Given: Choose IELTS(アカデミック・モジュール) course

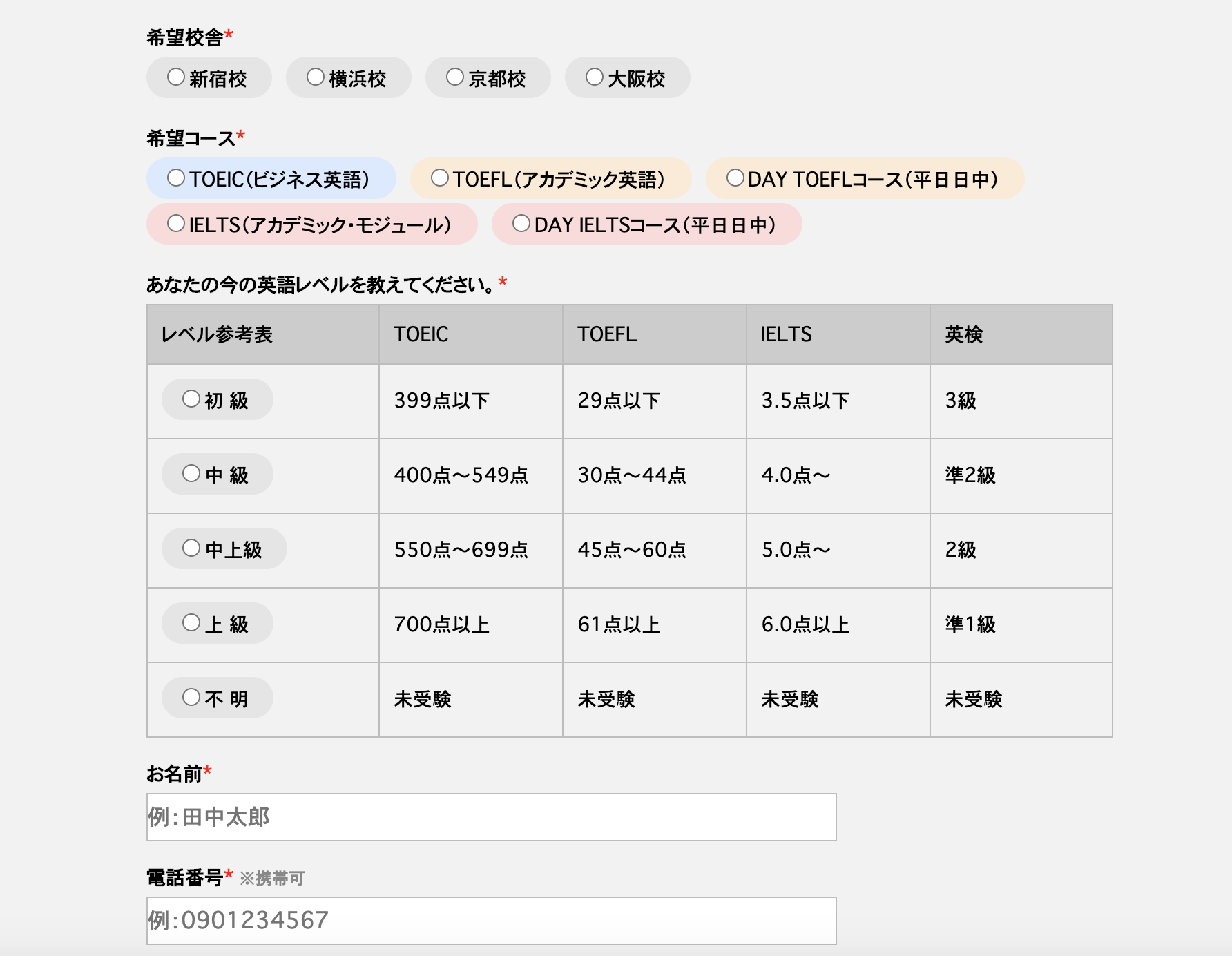Looking at the screenshot, I should [x=176, y=224].
